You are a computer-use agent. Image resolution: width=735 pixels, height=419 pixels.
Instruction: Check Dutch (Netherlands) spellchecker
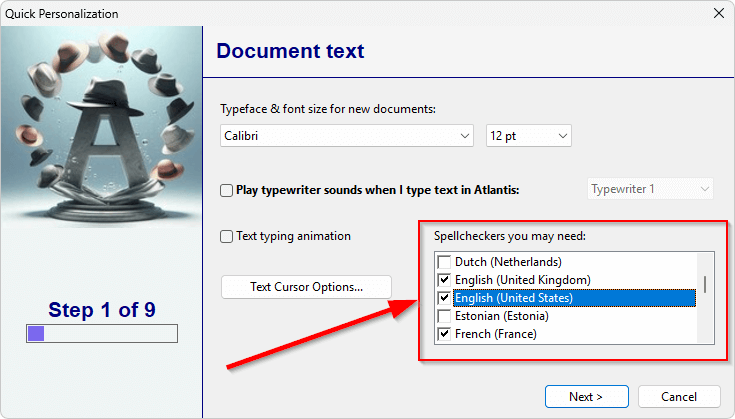[444, 262]
